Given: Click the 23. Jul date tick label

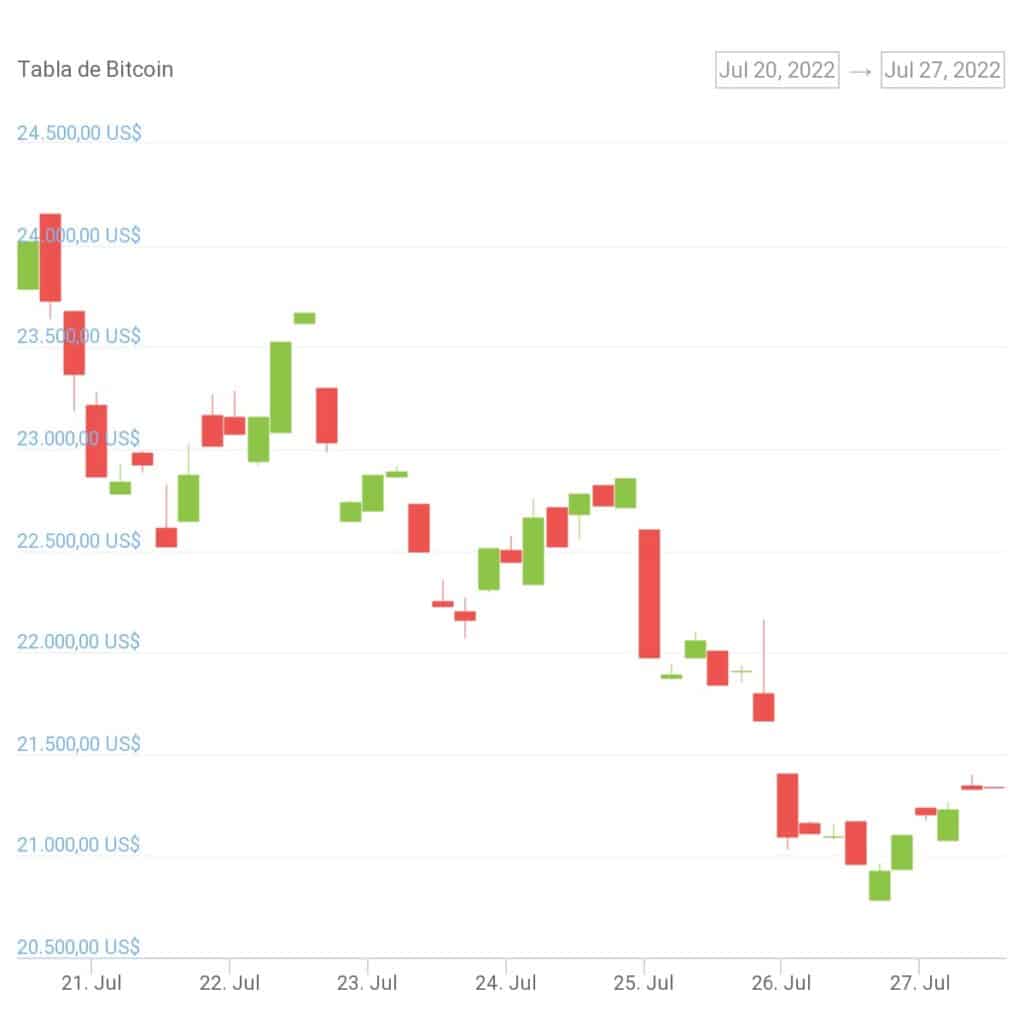Looking at the screenshot, I should [x=367, y=984].
